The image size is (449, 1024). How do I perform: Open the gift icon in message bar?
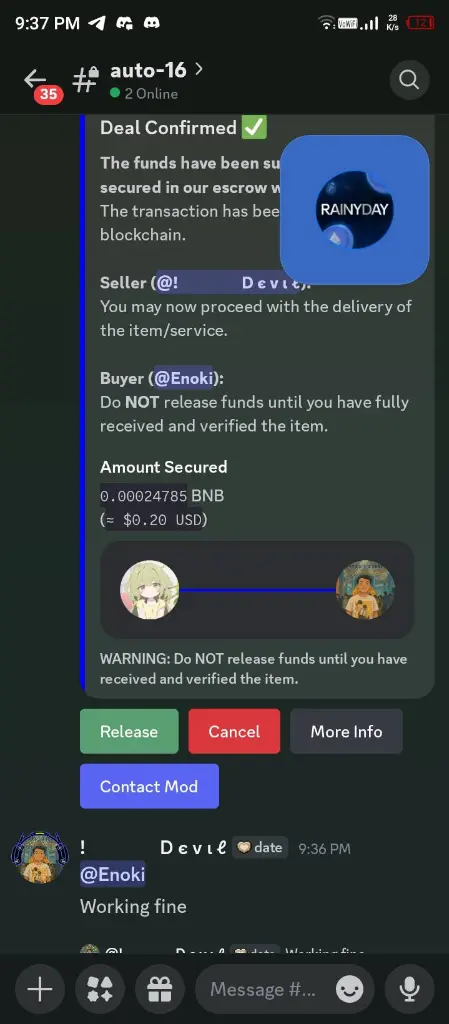tap(159, 989)
